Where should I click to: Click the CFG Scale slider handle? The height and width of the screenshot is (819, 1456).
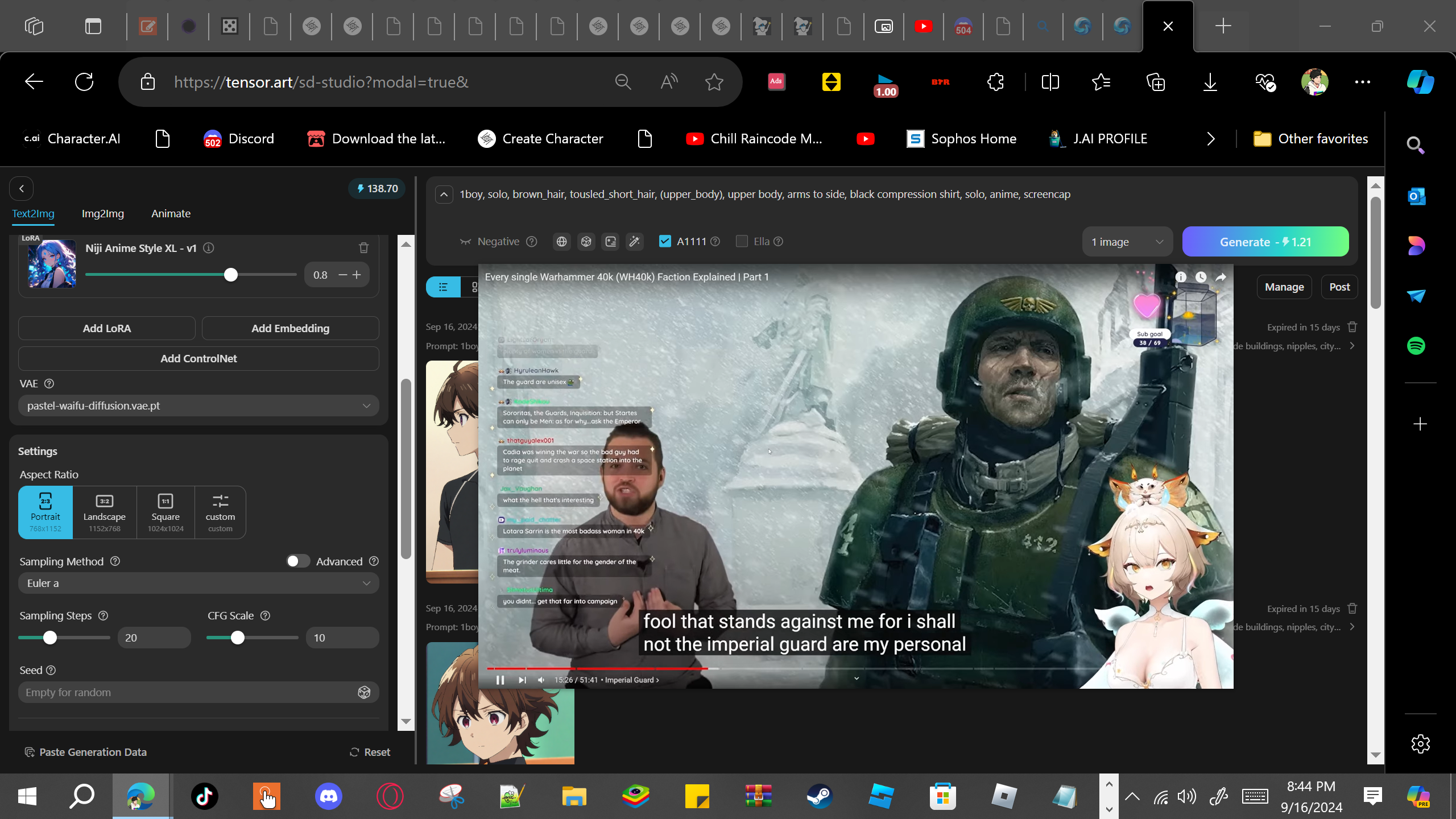238,638
